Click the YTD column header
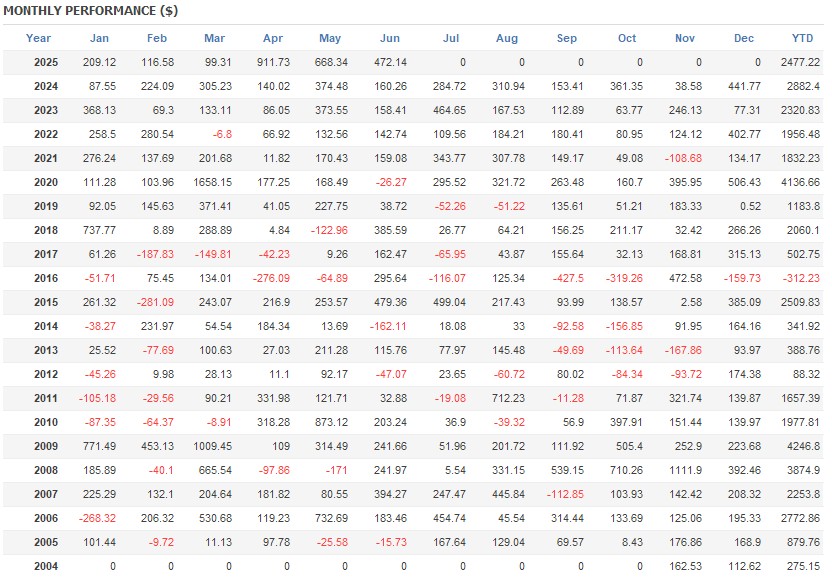The height and width of the screenshot is (578, 832). pos(802,38)
